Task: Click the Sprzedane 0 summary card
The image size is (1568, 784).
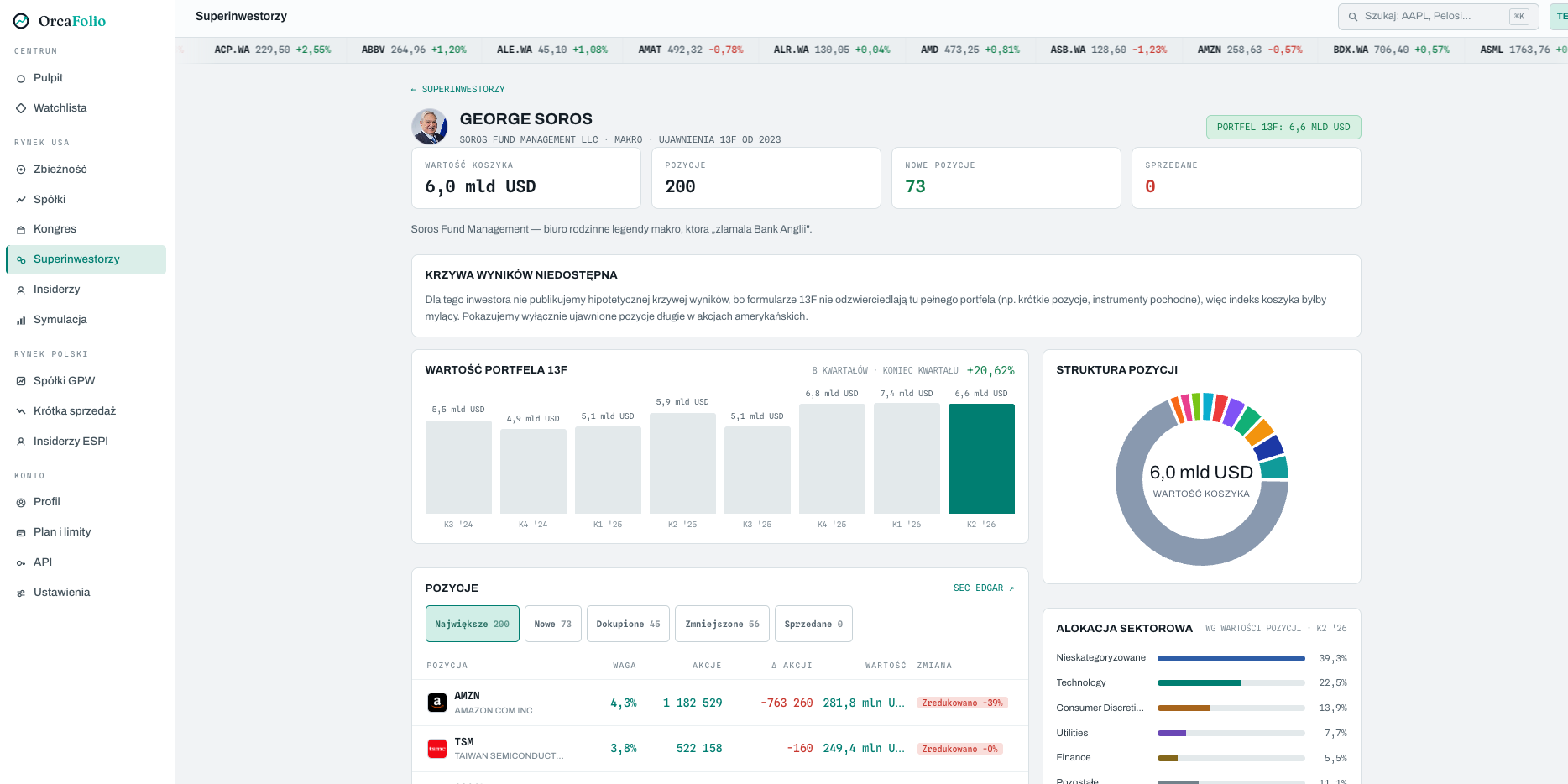Action: 1247,178
